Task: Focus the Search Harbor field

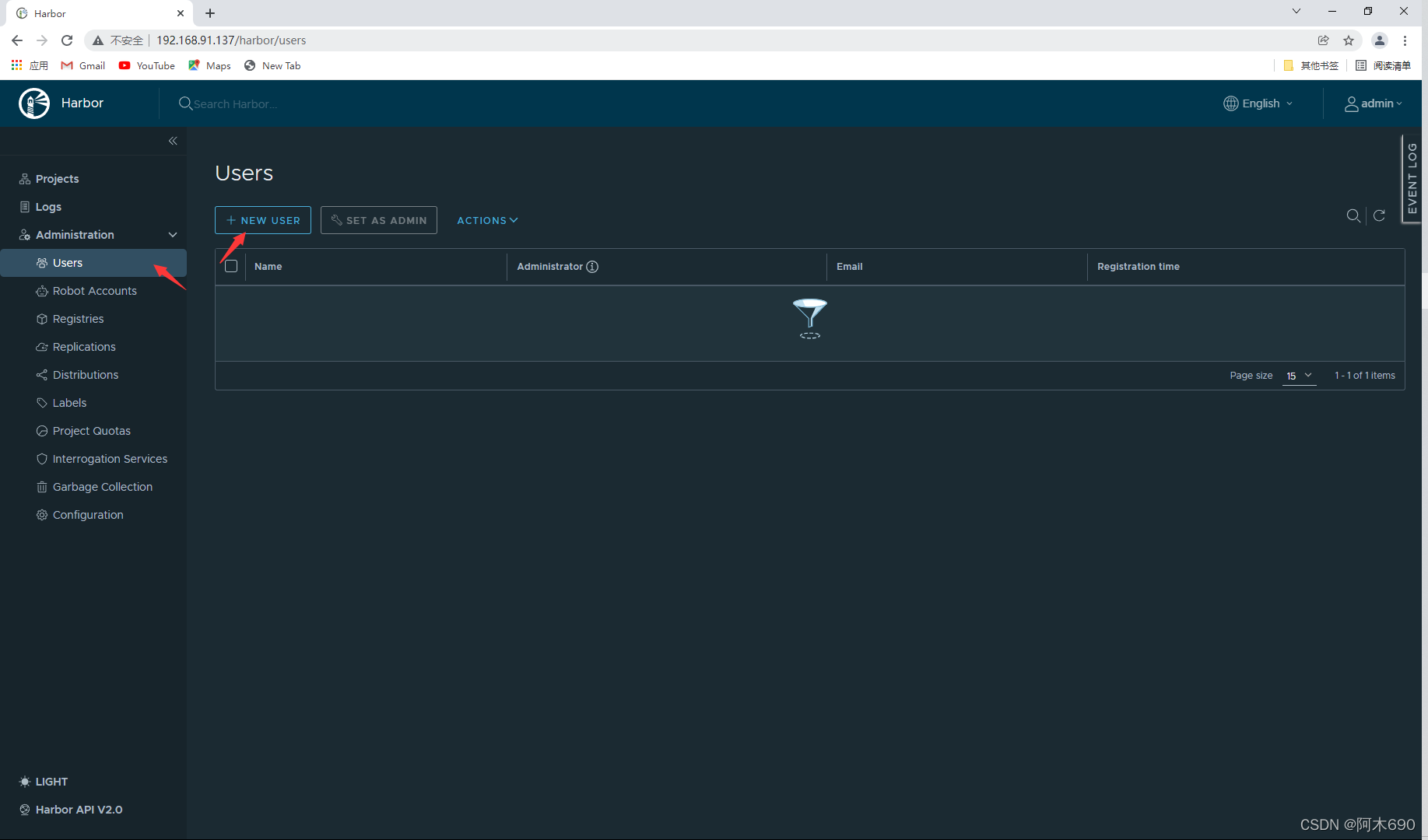Action: 311,103
